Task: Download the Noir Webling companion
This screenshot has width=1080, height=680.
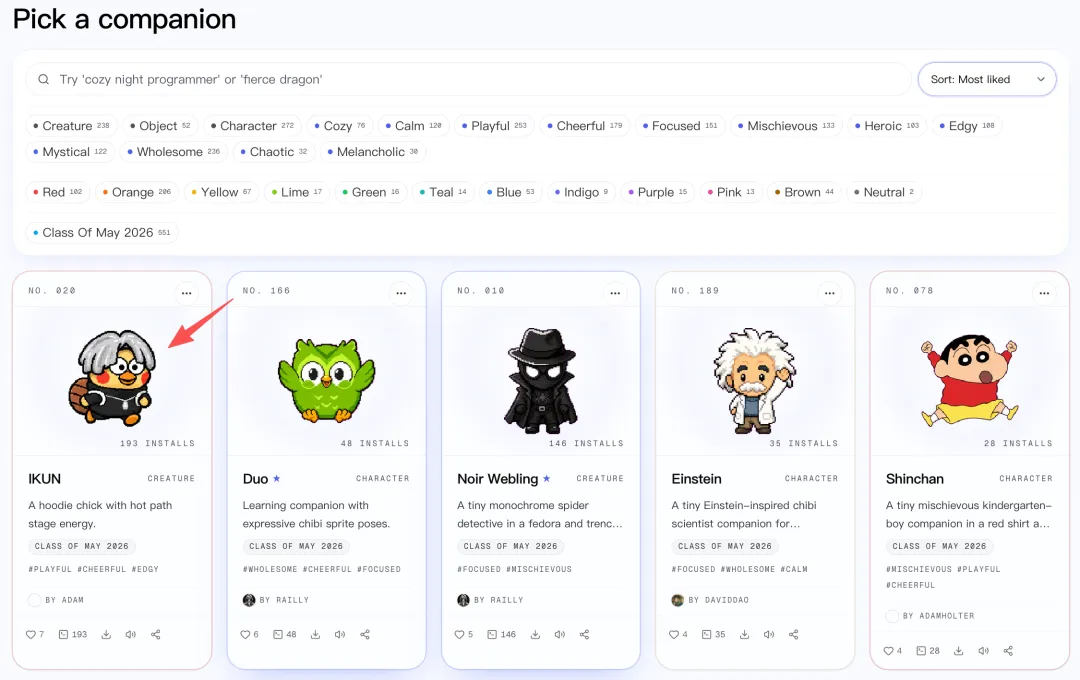Action: click(x=535, y=635)
